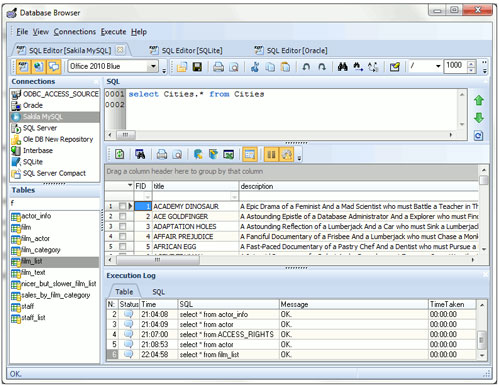The image size is (500, 387).
Task: Open the Execute menu
Action: click(x=113, y=32)
